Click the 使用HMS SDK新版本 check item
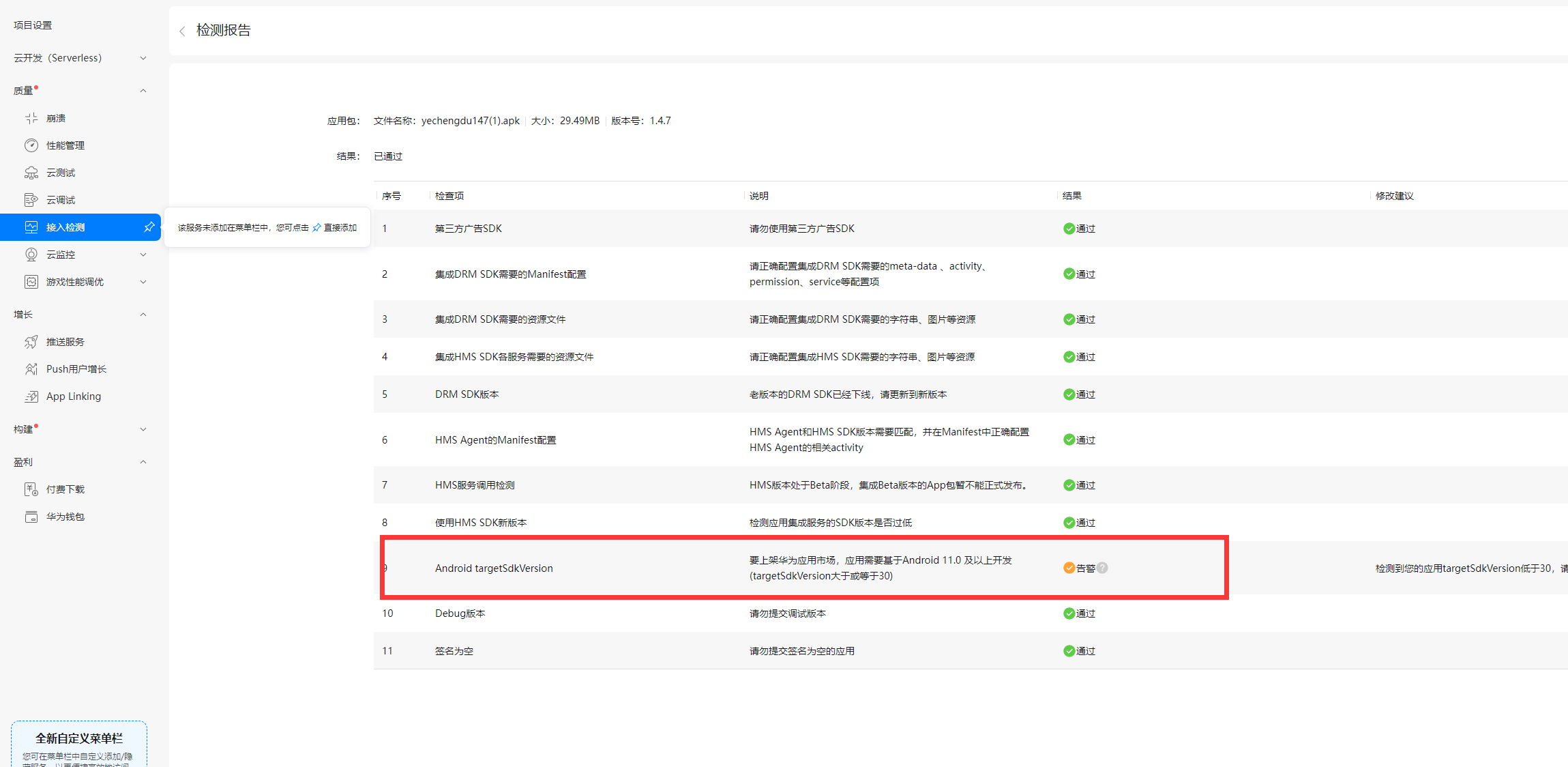Image resolution: width=1568 pixels, height=767 pixels. coord(481,523)
